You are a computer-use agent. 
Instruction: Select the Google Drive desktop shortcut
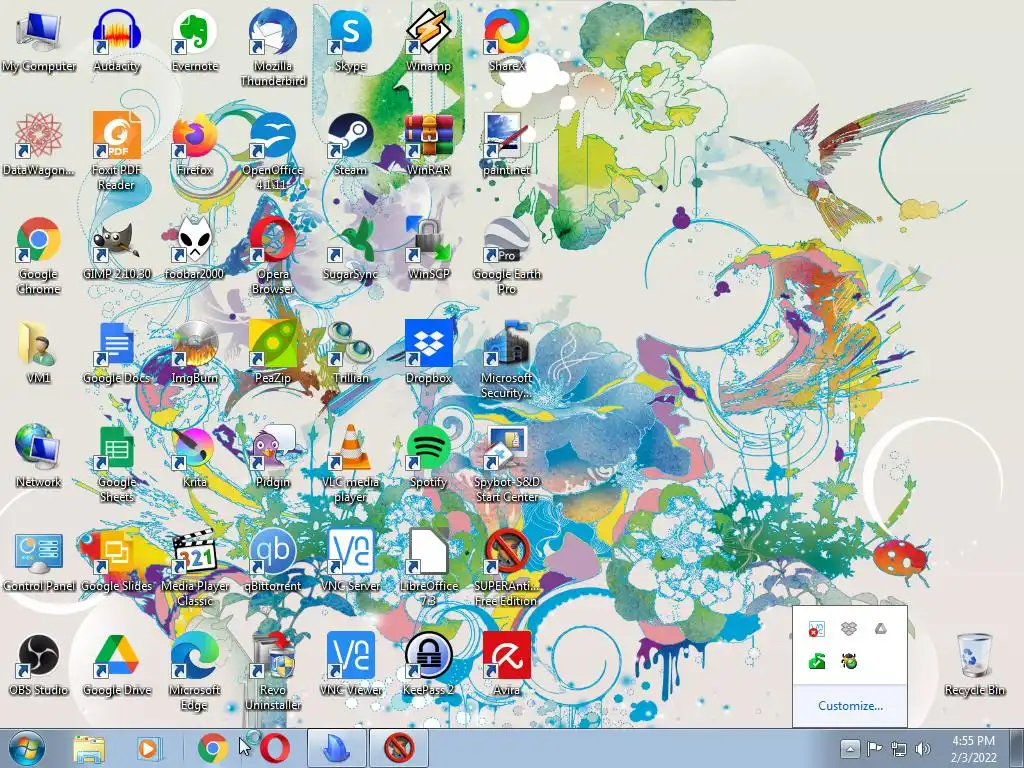tap(117, 664)
